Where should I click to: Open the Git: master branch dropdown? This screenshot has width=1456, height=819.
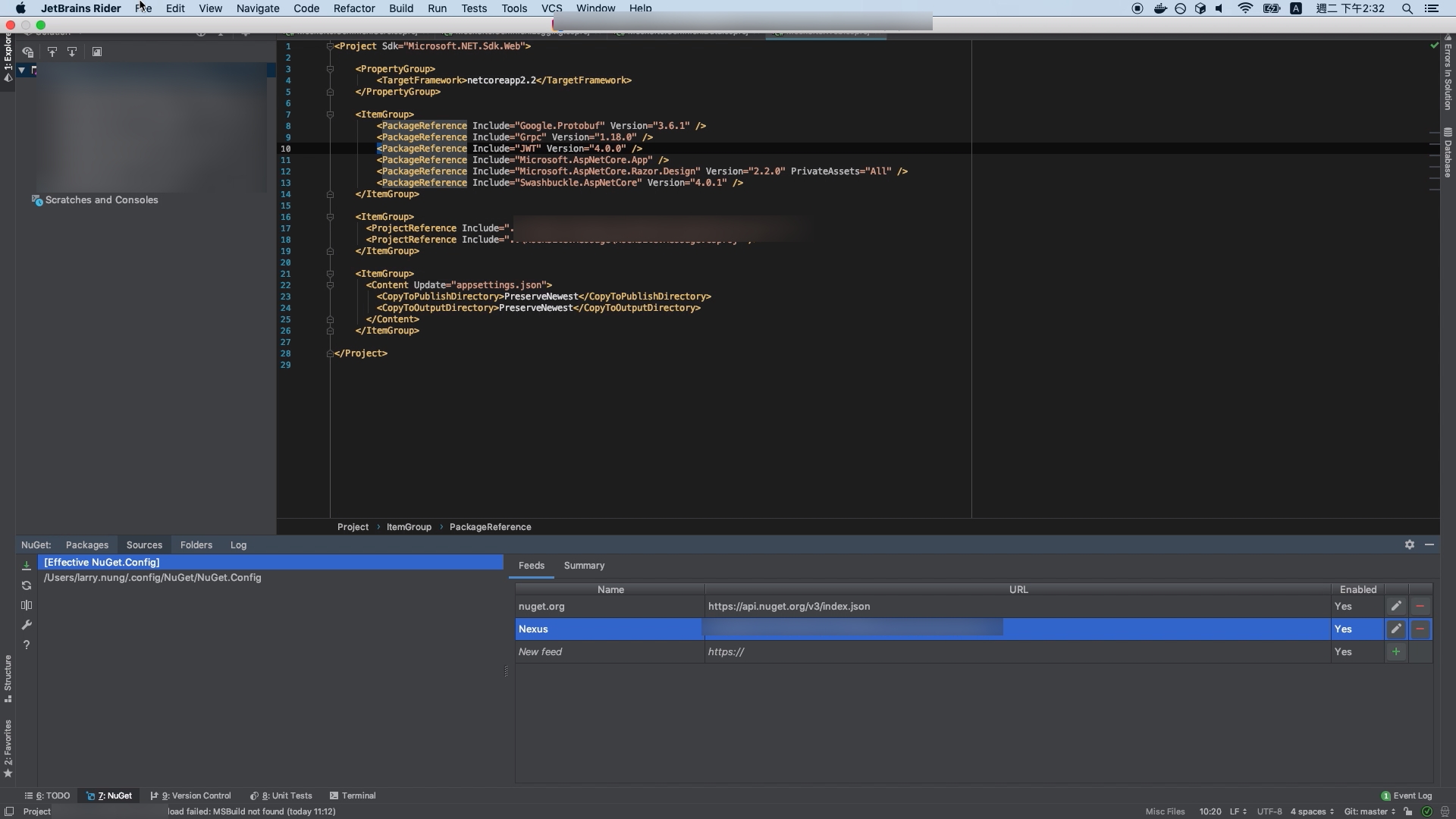1370,811
